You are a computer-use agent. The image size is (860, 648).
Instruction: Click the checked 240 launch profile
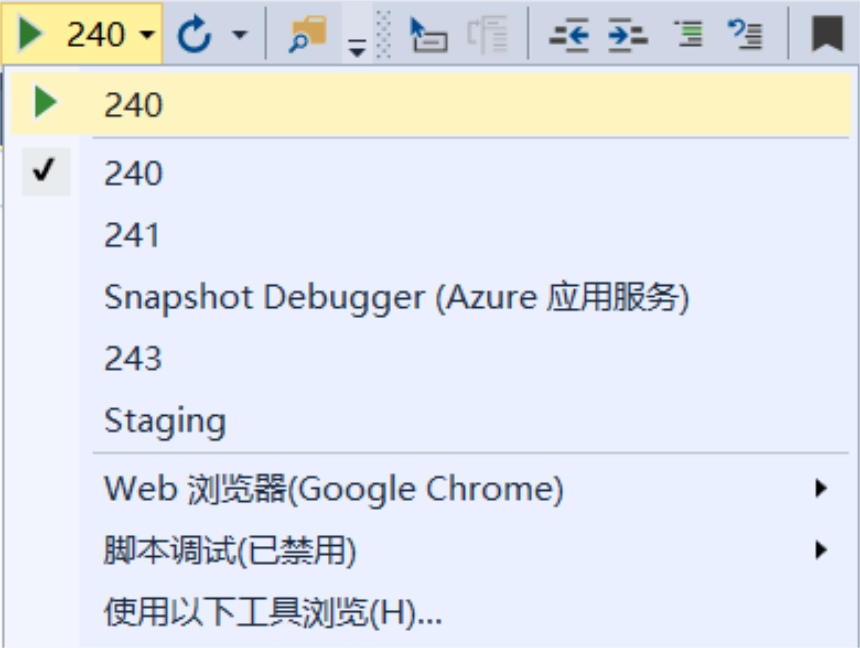(133, 173)
